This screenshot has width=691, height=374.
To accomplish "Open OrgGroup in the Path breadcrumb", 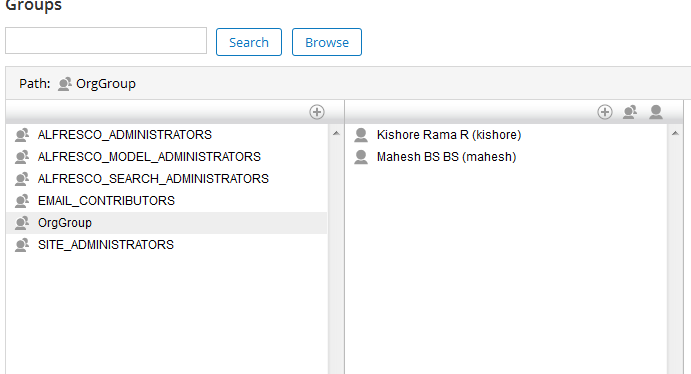I will [x=106, y=84].
